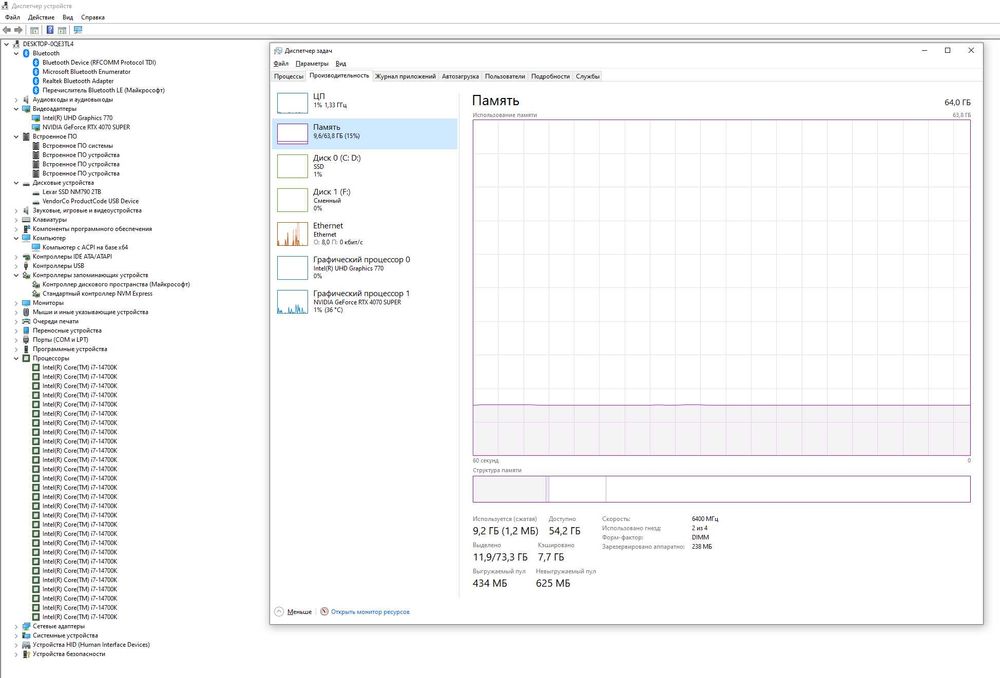Click the Клавиатуры keyboard category icon
This screenshot has width=1000, height=678.
click(x=26, y=219)
